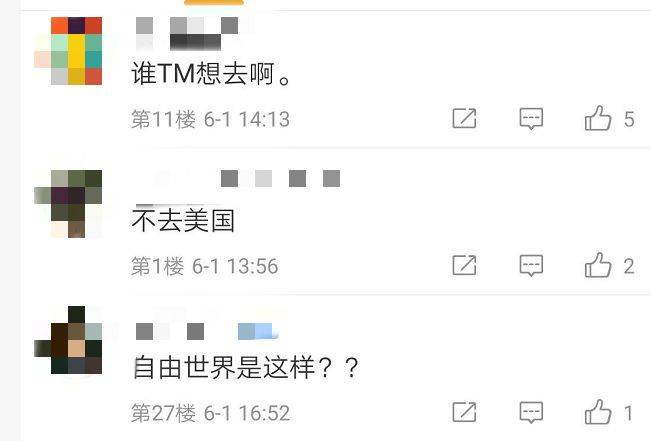Open username above 谁TM想去啊 comment
651x441 pixels.
[187, 34]
